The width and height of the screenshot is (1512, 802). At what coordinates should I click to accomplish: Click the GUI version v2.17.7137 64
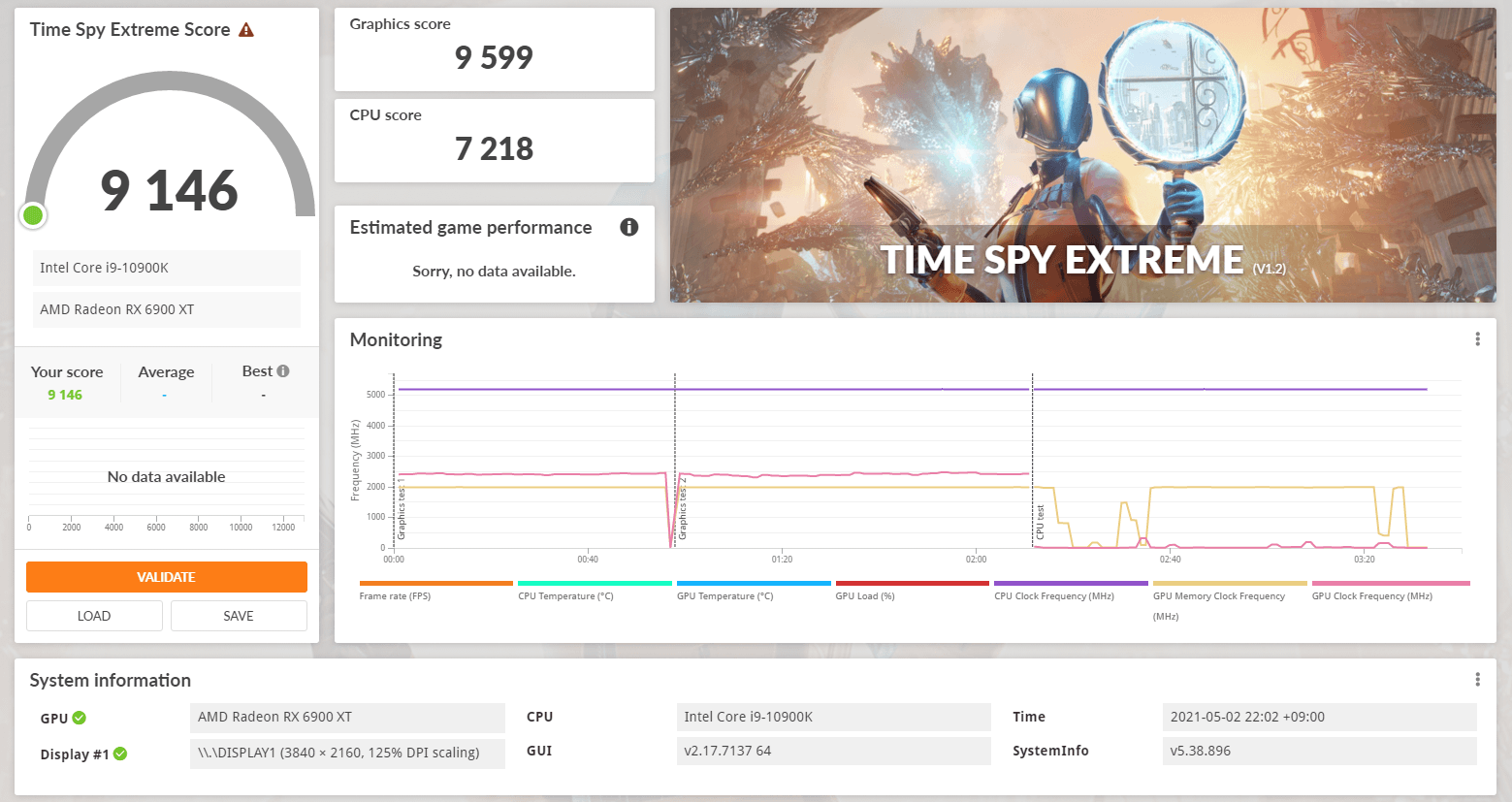(834, 751)
